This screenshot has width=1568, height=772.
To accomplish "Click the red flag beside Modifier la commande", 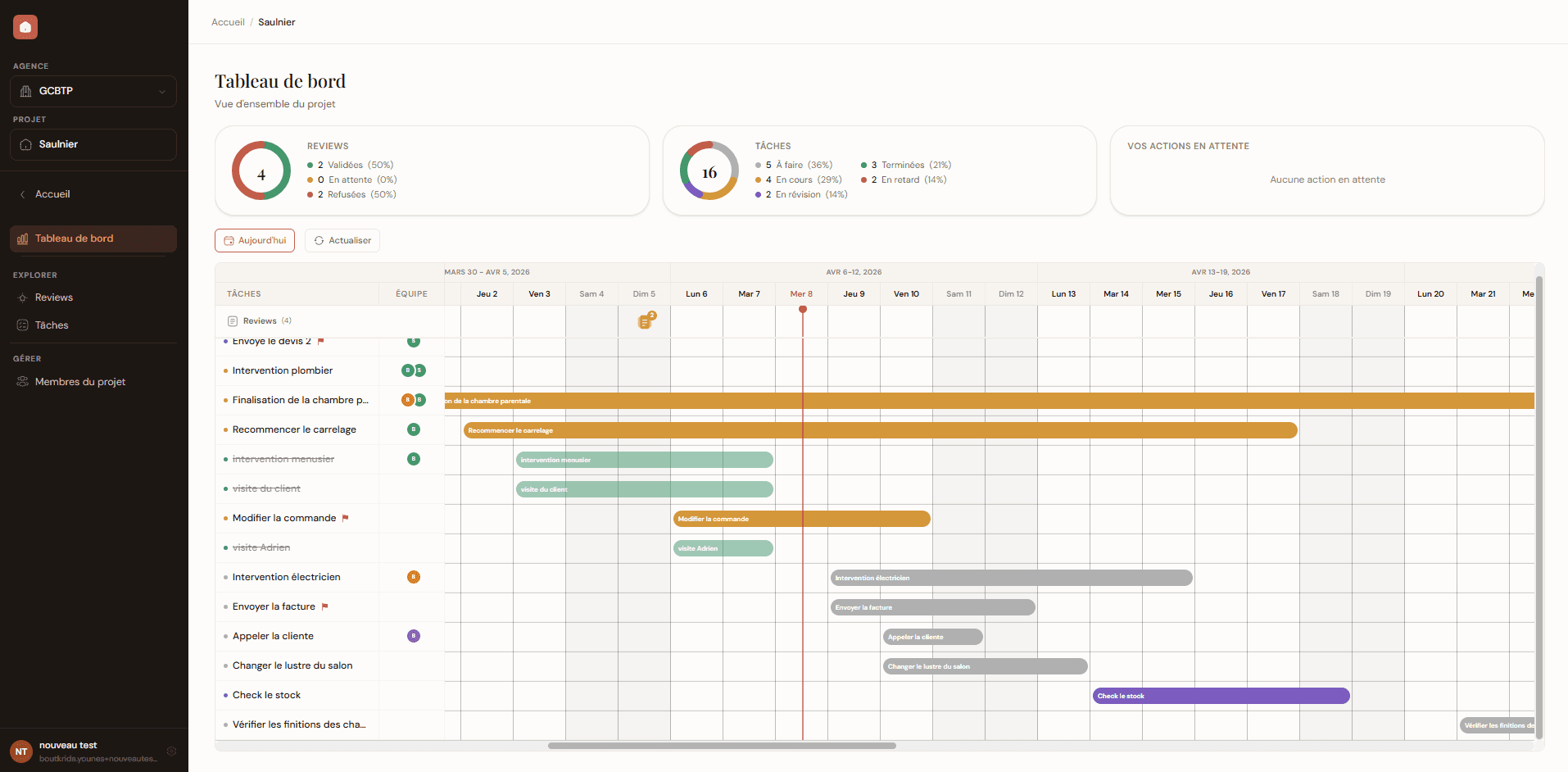I will (346, 518).
